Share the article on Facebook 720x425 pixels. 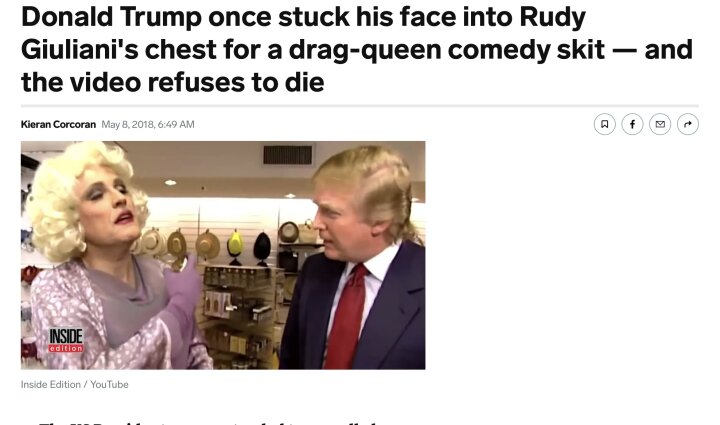click(x=632, y=124)
